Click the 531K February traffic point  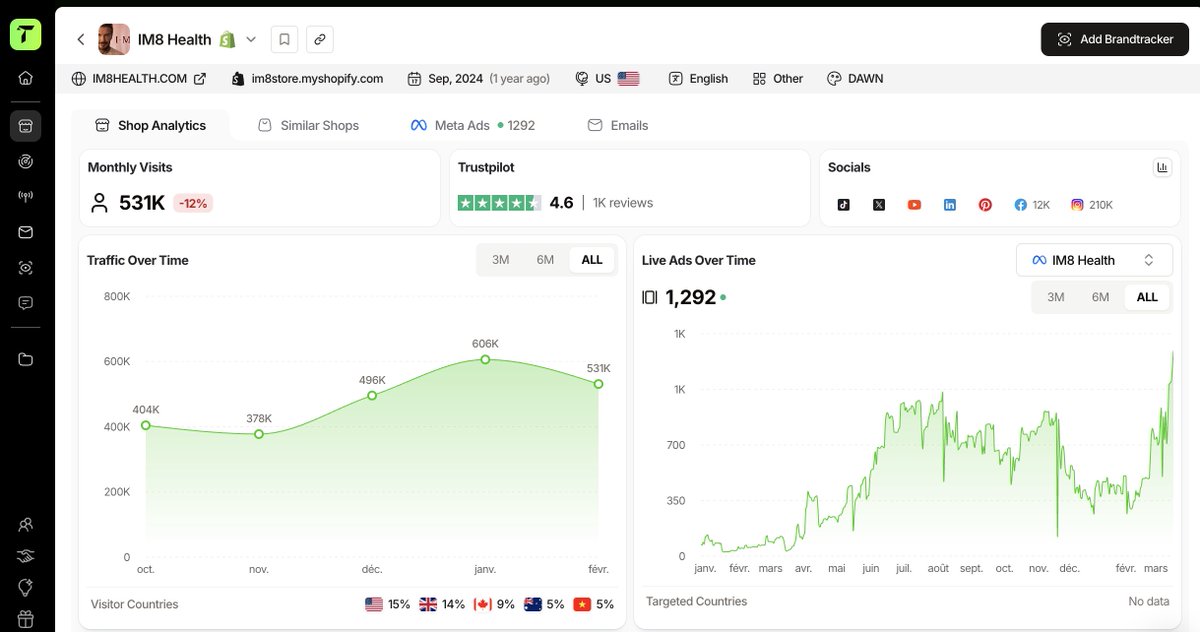click(x=599, y=384)
